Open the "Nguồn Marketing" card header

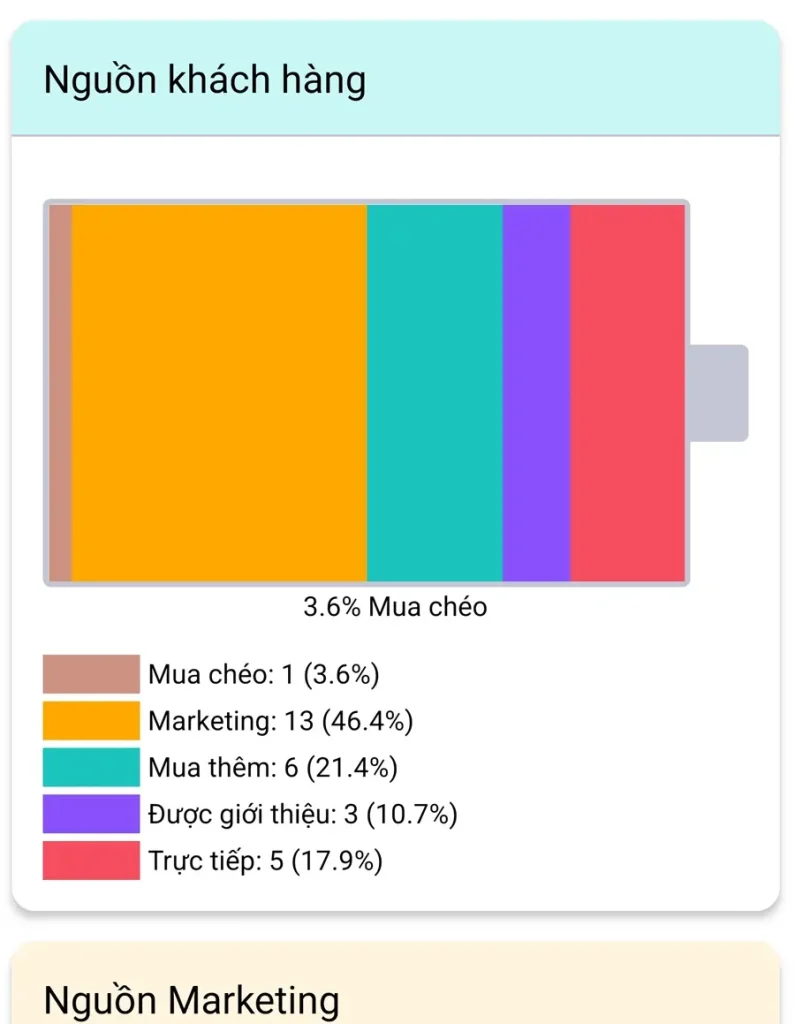(x=191, y=1000)
